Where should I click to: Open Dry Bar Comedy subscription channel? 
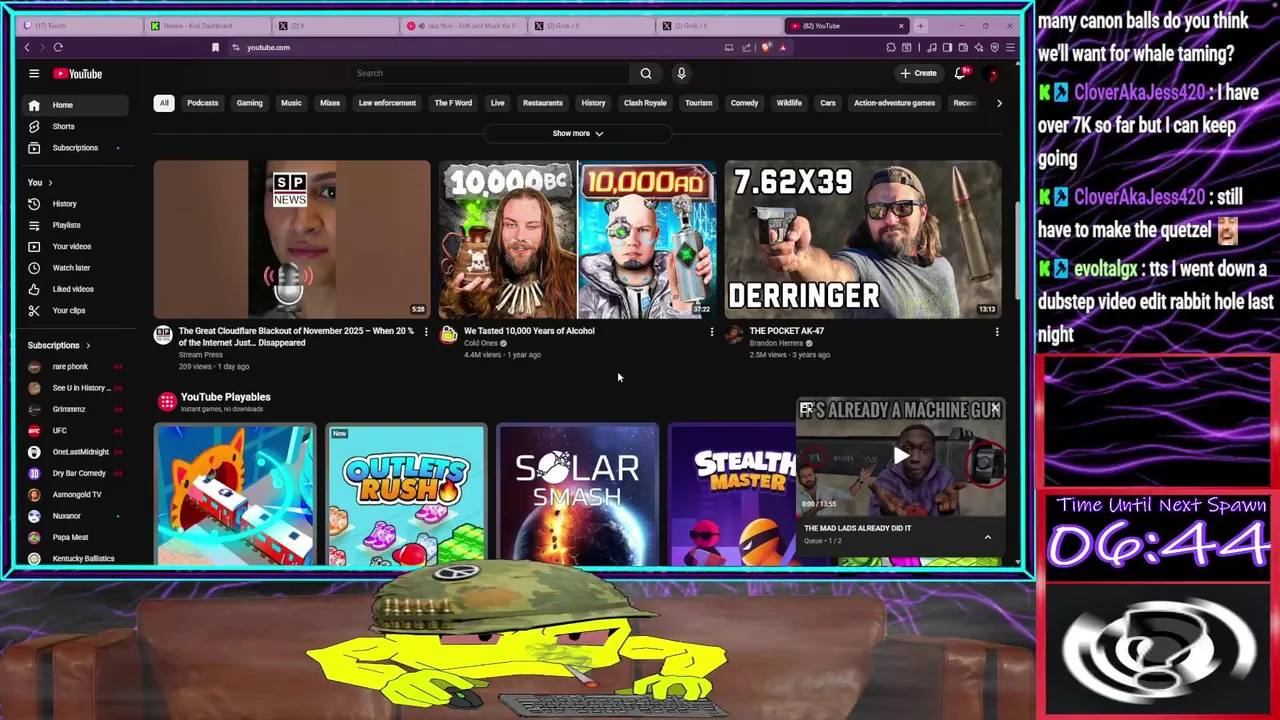click(x=77, y=474)
